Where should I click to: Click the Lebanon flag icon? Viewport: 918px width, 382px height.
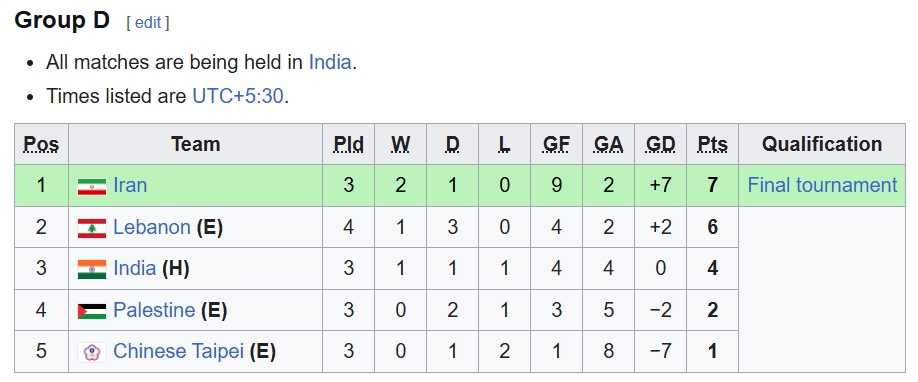[92, 228]
